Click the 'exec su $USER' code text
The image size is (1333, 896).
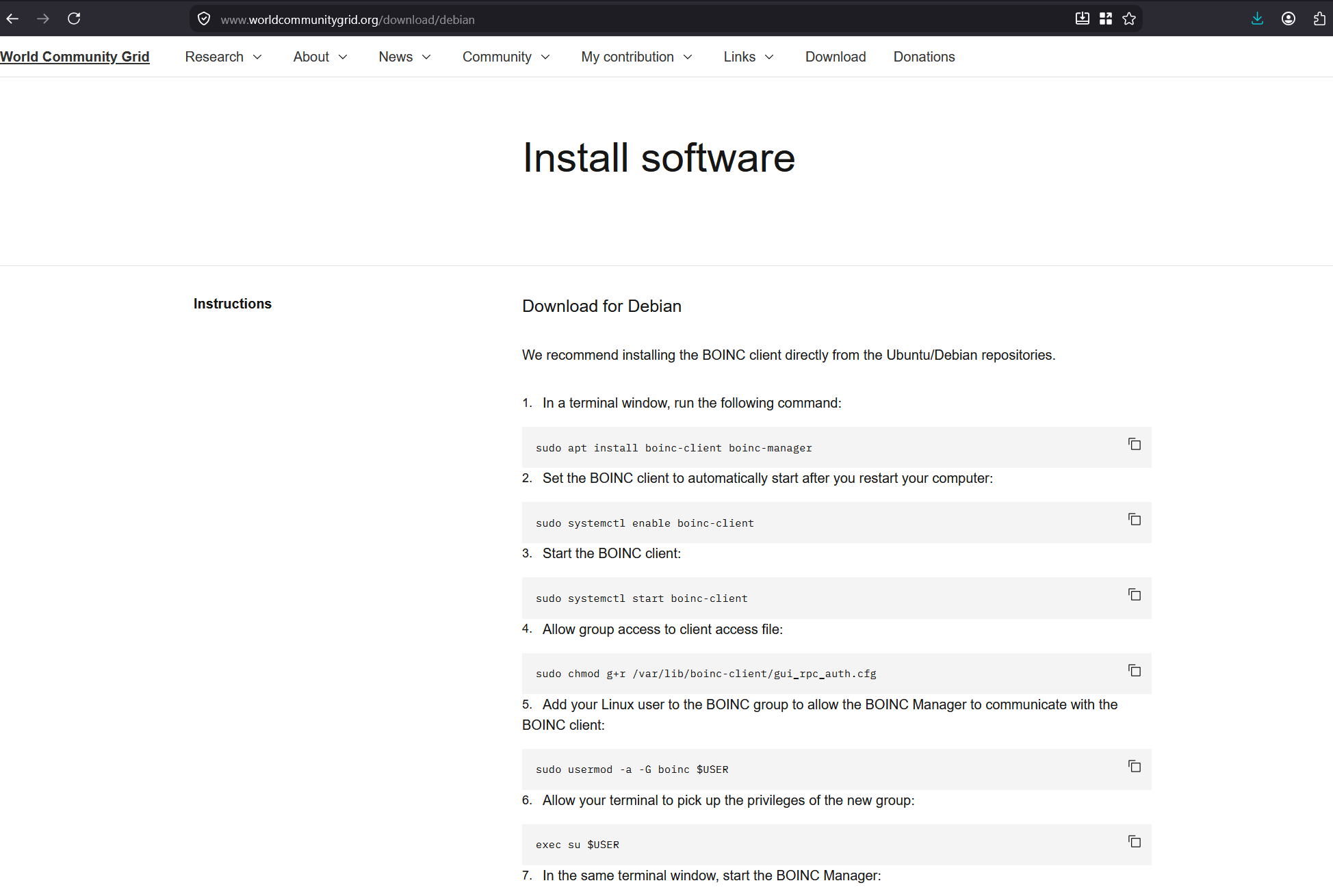pyautogui.click(x=578, y=845)
